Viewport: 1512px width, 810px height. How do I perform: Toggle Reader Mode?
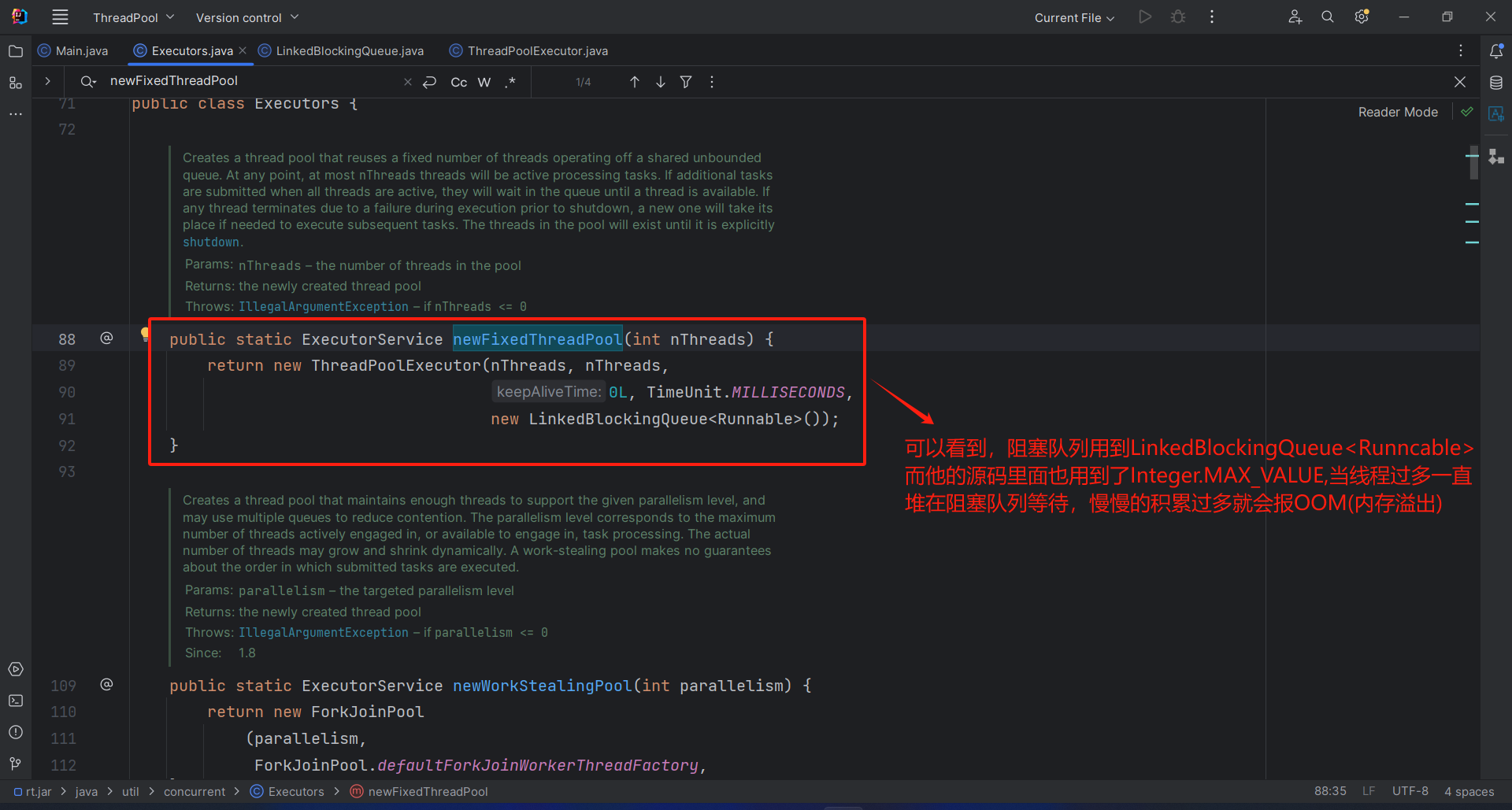[1398, 112]
